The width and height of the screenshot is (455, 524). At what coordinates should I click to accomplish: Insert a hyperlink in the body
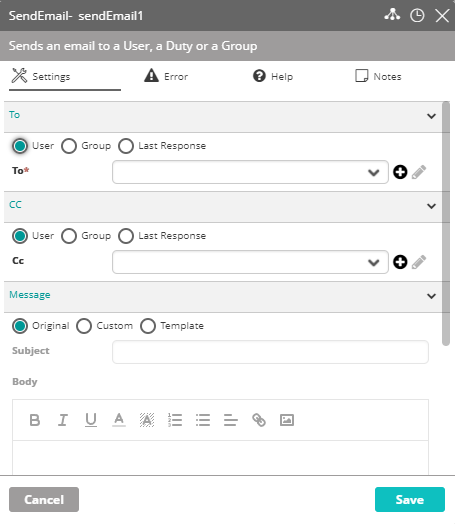pos(259,420)
